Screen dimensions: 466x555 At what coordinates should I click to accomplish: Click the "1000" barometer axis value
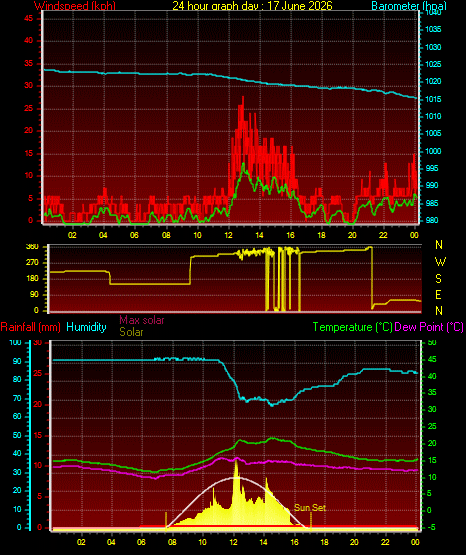pyautogui.click(x=433, y=151)
